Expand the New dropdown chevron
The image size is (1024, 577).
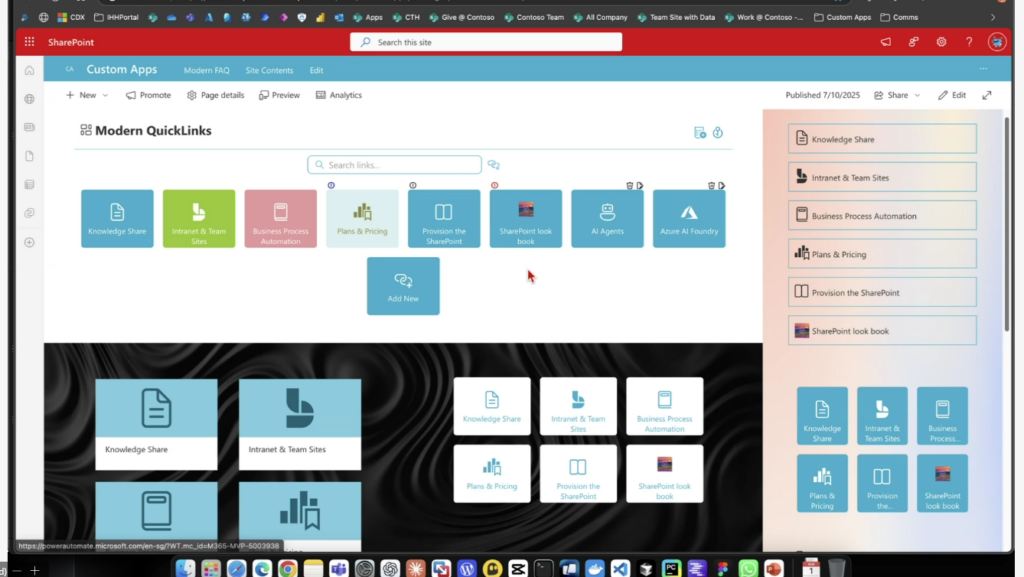tap(105, 95)
